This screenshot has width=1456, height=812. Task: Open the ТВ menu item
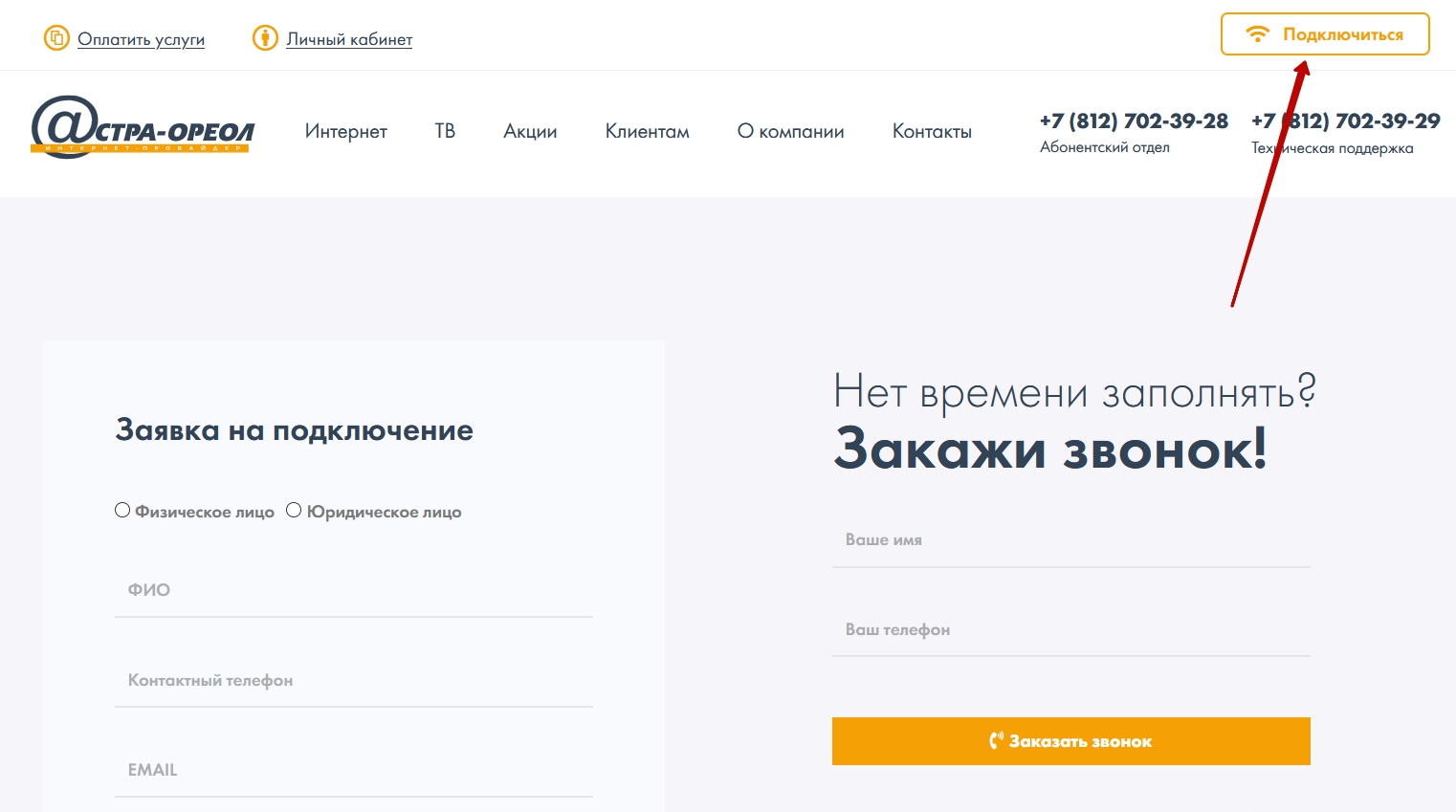point(445,131)
